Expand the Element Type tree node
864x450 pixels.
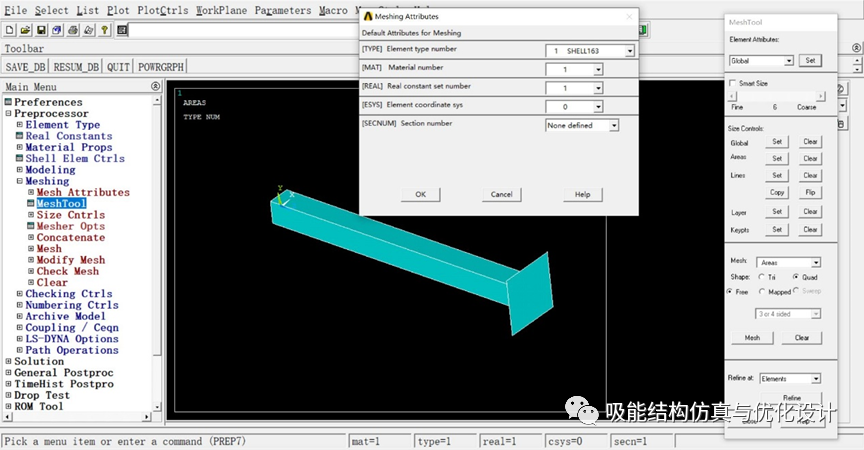(x=19, y=124)
